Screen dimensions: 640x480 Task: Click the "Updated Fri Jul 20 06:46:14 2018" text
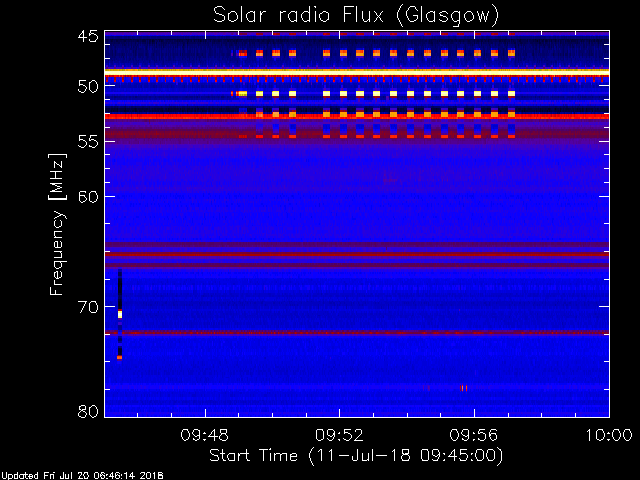pos(82,476)
